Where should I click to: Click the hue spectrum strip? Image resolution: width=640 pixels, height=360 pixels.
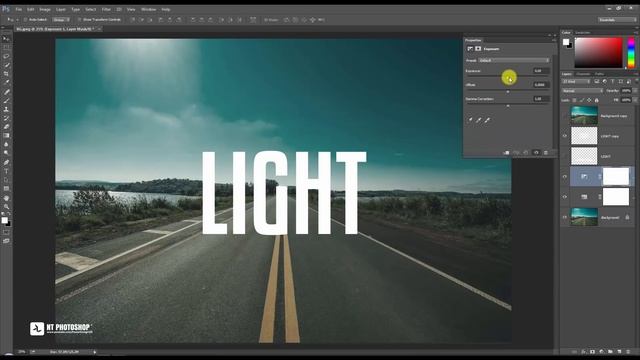tap(631, 53)
